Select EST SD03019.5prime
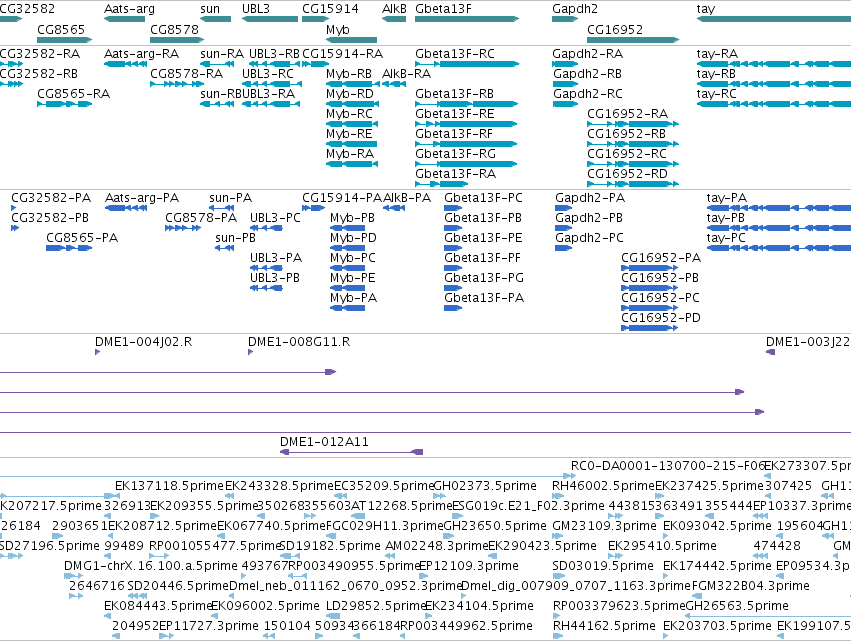 603,566
